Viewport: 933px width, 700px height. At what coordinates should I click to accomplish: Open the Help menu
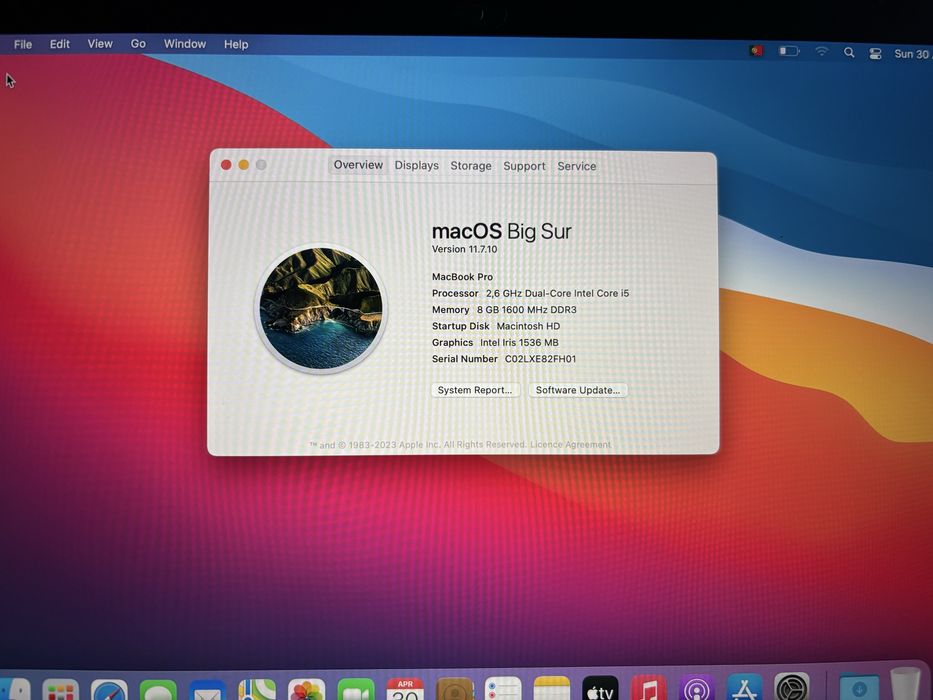[x=236, y=45]
